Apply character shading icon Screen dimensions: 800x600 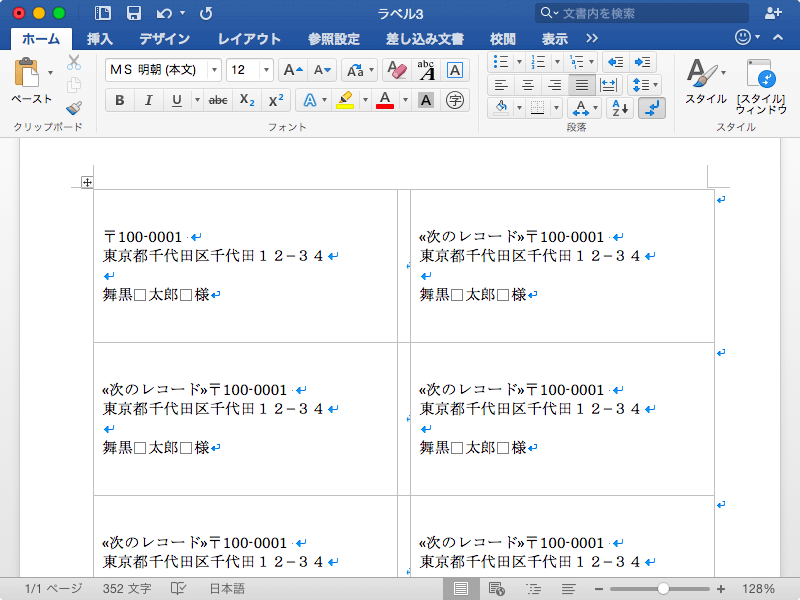point(426,101)
